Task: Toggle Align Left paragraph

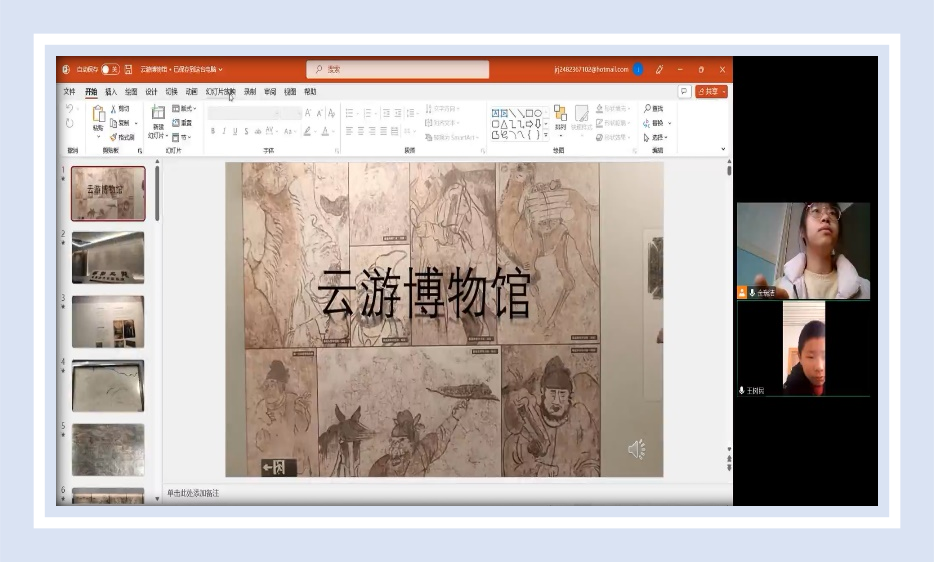Action: point(349,131)
